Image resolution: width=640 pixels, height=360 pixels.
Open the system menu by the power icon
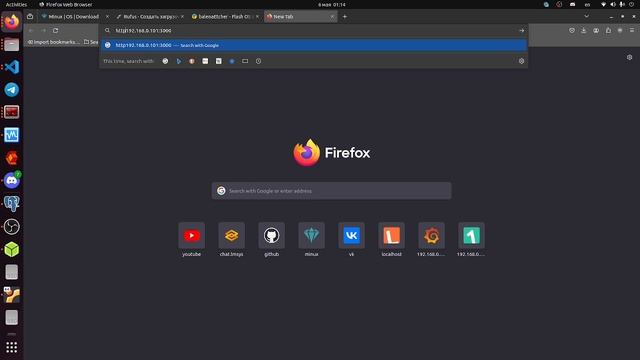pyautogui.click(x=632, y=4)
